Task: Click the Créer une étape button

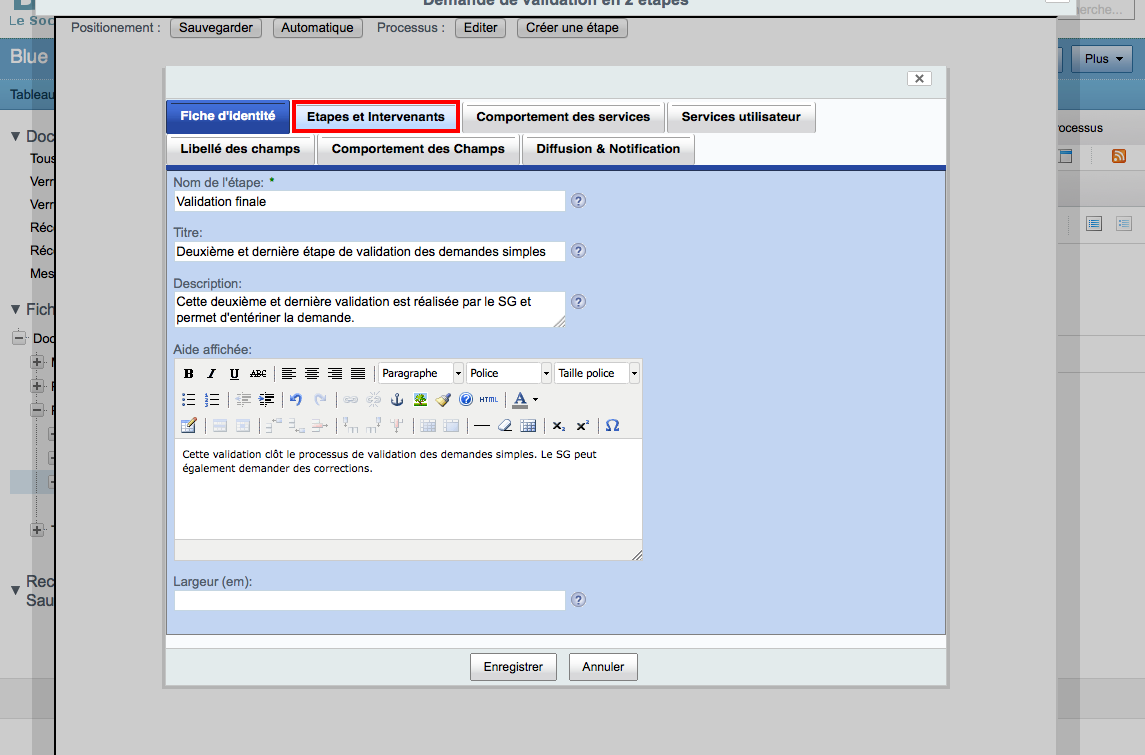Action: click(572, 28)
